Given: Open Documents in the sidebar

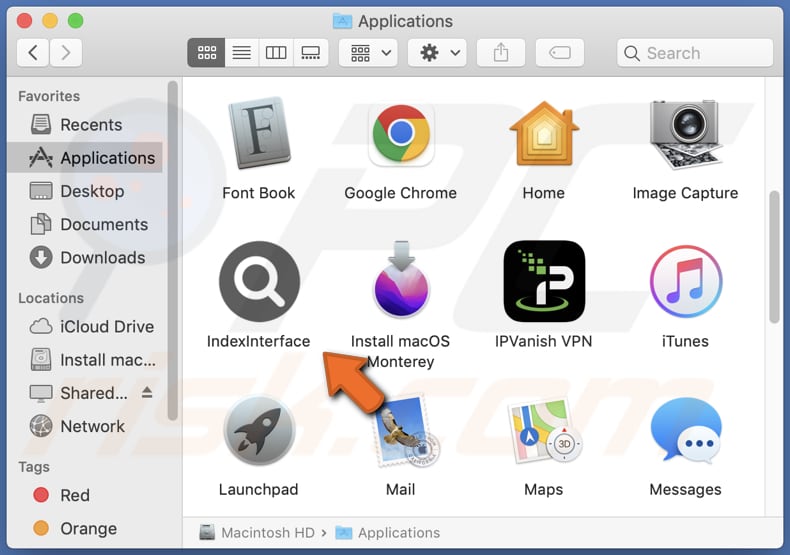Looking at the screenshot, I should pyautogui.click(x=85, y=224).
